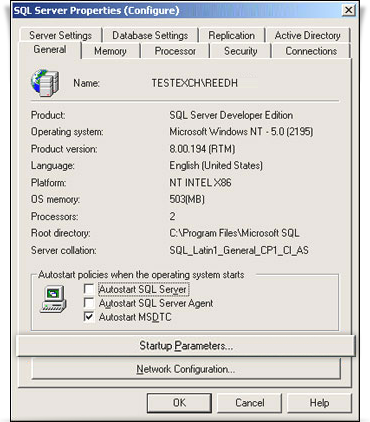
Task: Show the Connections tab
Action: click(311, 51)
